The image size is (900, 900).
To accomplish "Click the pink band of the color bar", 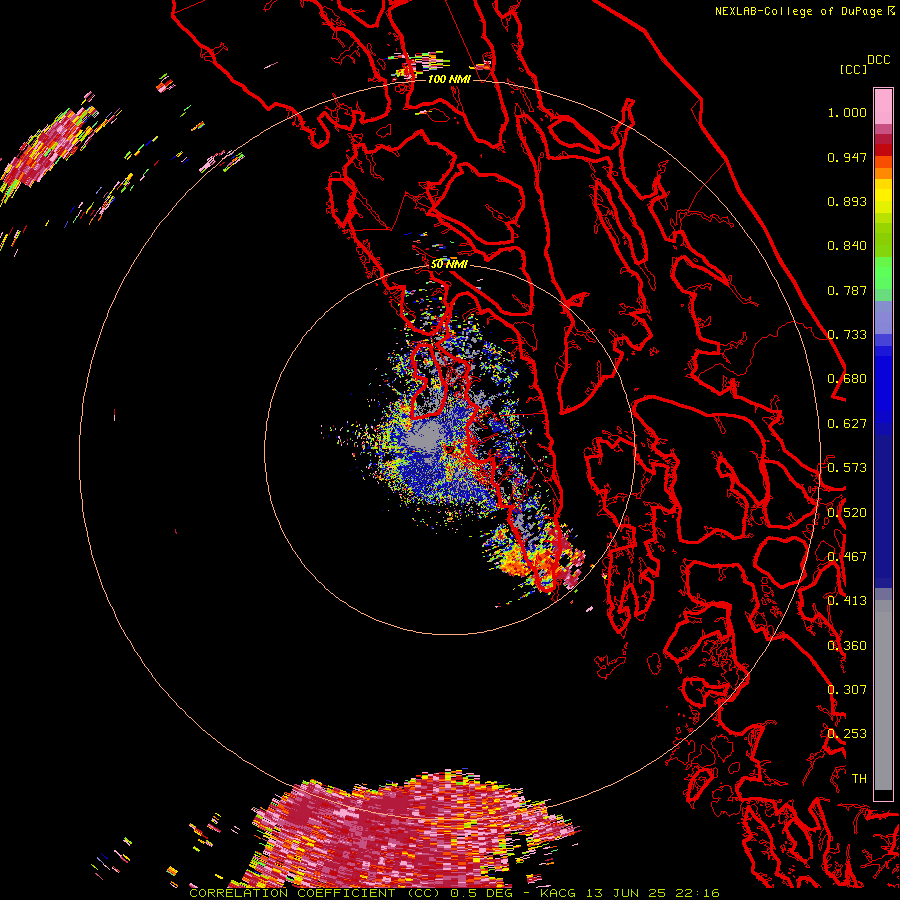I will (883, 106).
